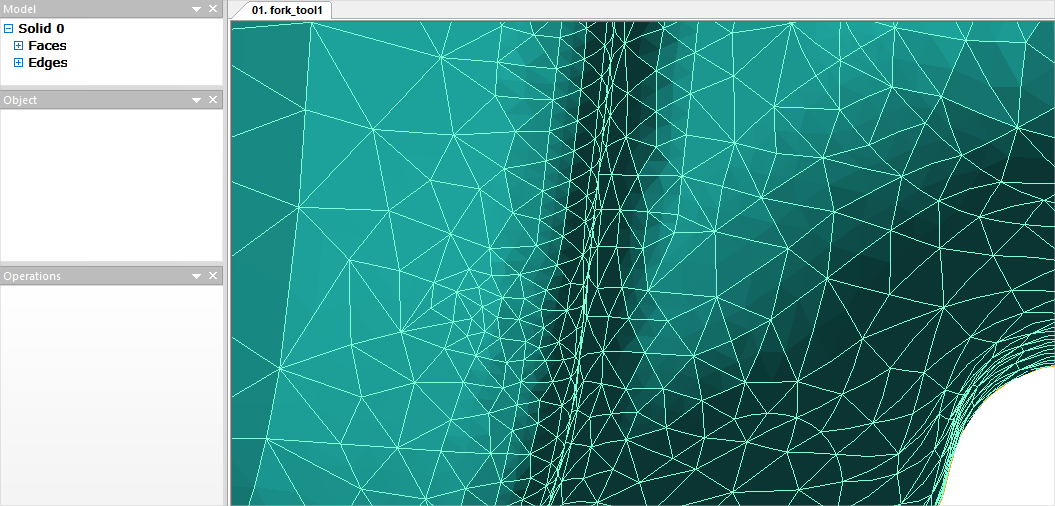Expand the Faces tree node

pyautogui.click(x=18, y=46)
